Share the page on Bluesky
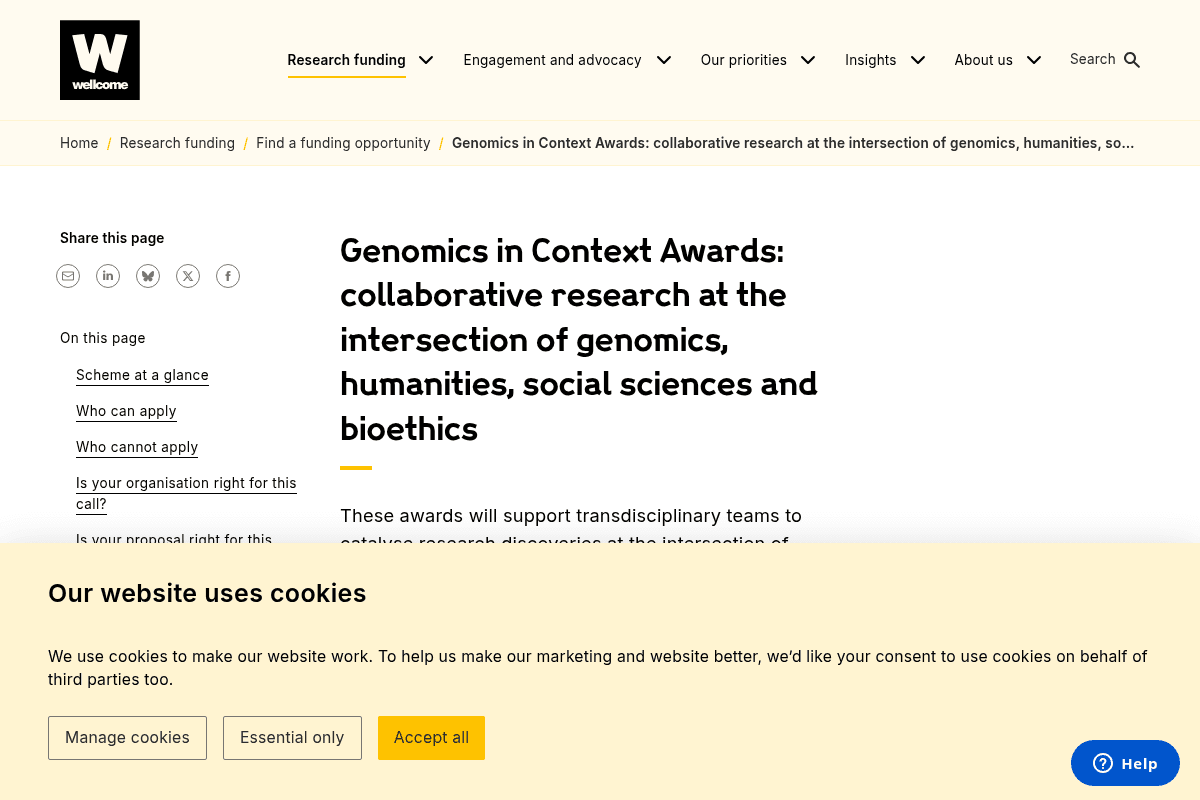 coord(148,276)
